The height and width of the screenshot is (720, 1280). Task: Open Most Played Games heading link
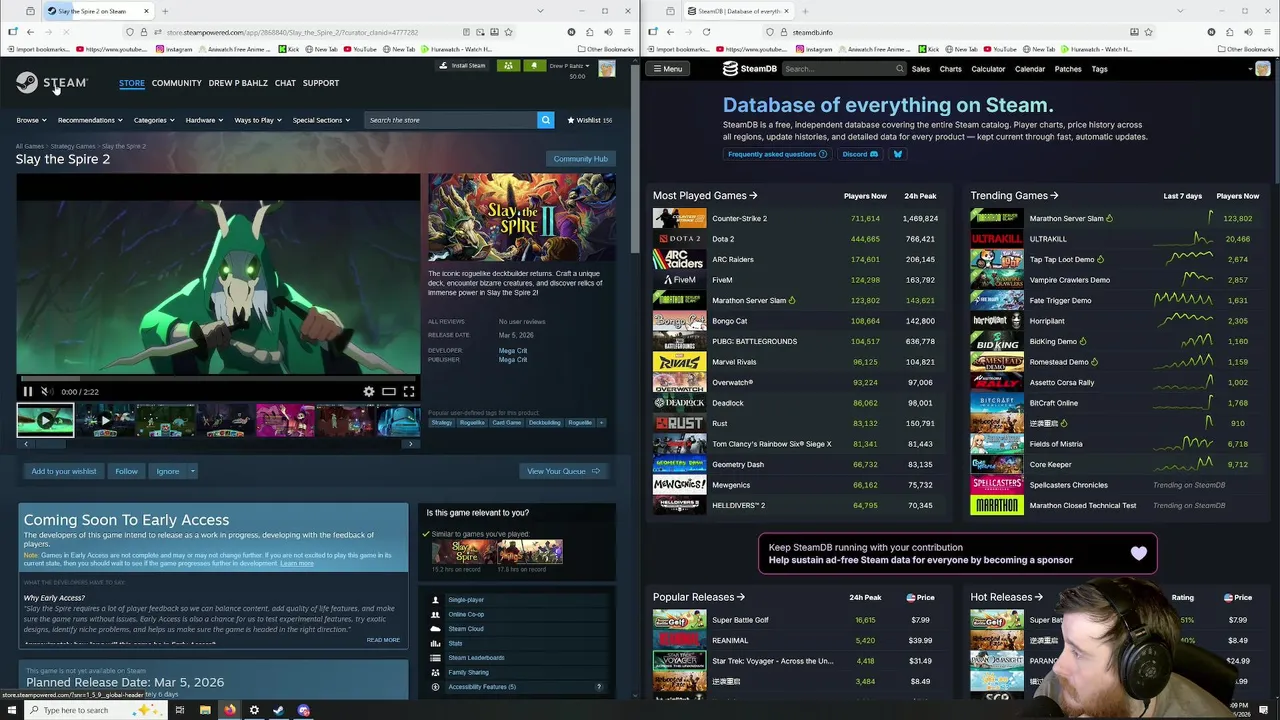click(x=705, y=196)
